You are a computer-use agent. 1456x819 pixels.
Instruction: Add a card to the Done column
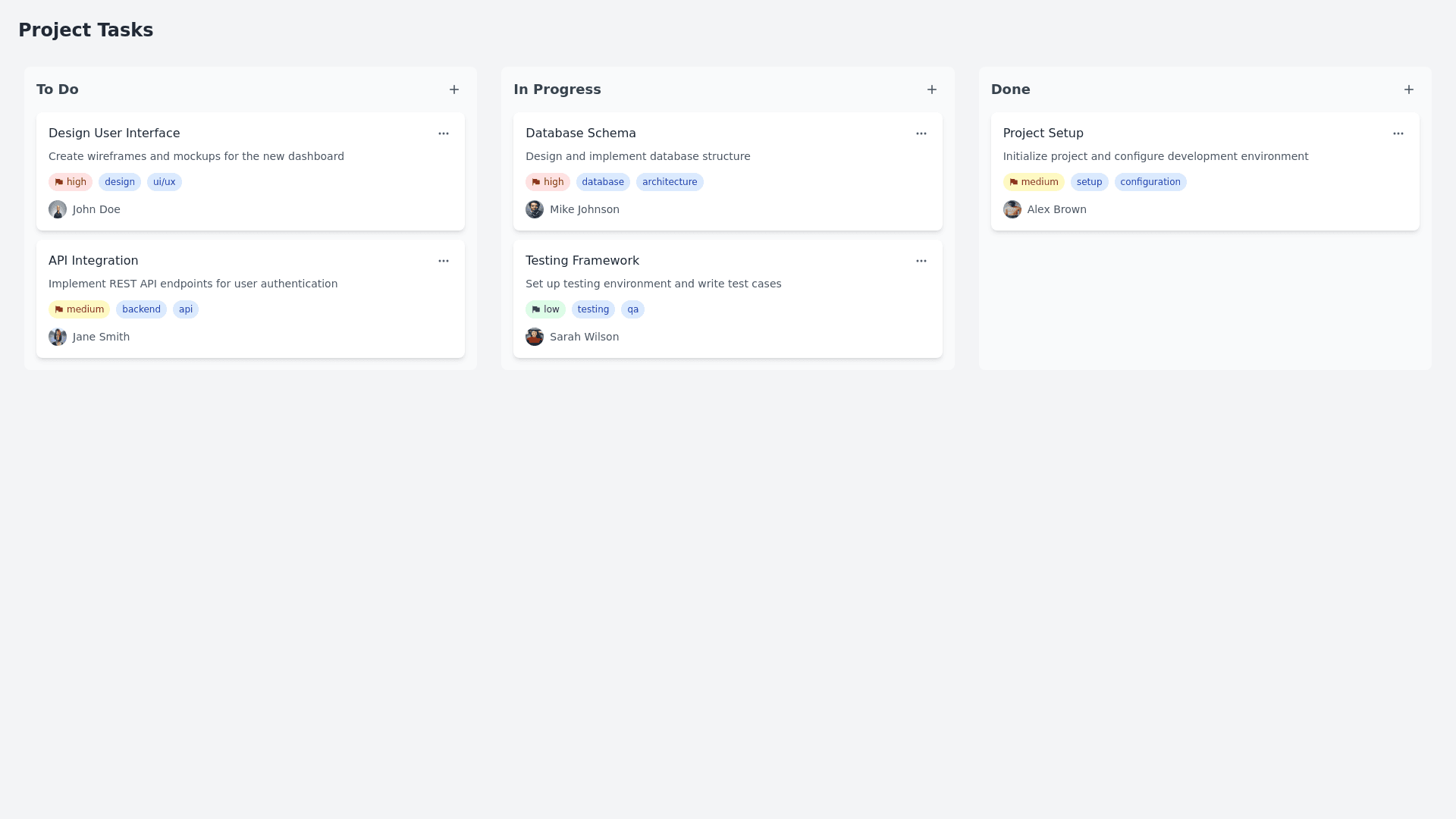[x=1408, y=89]
